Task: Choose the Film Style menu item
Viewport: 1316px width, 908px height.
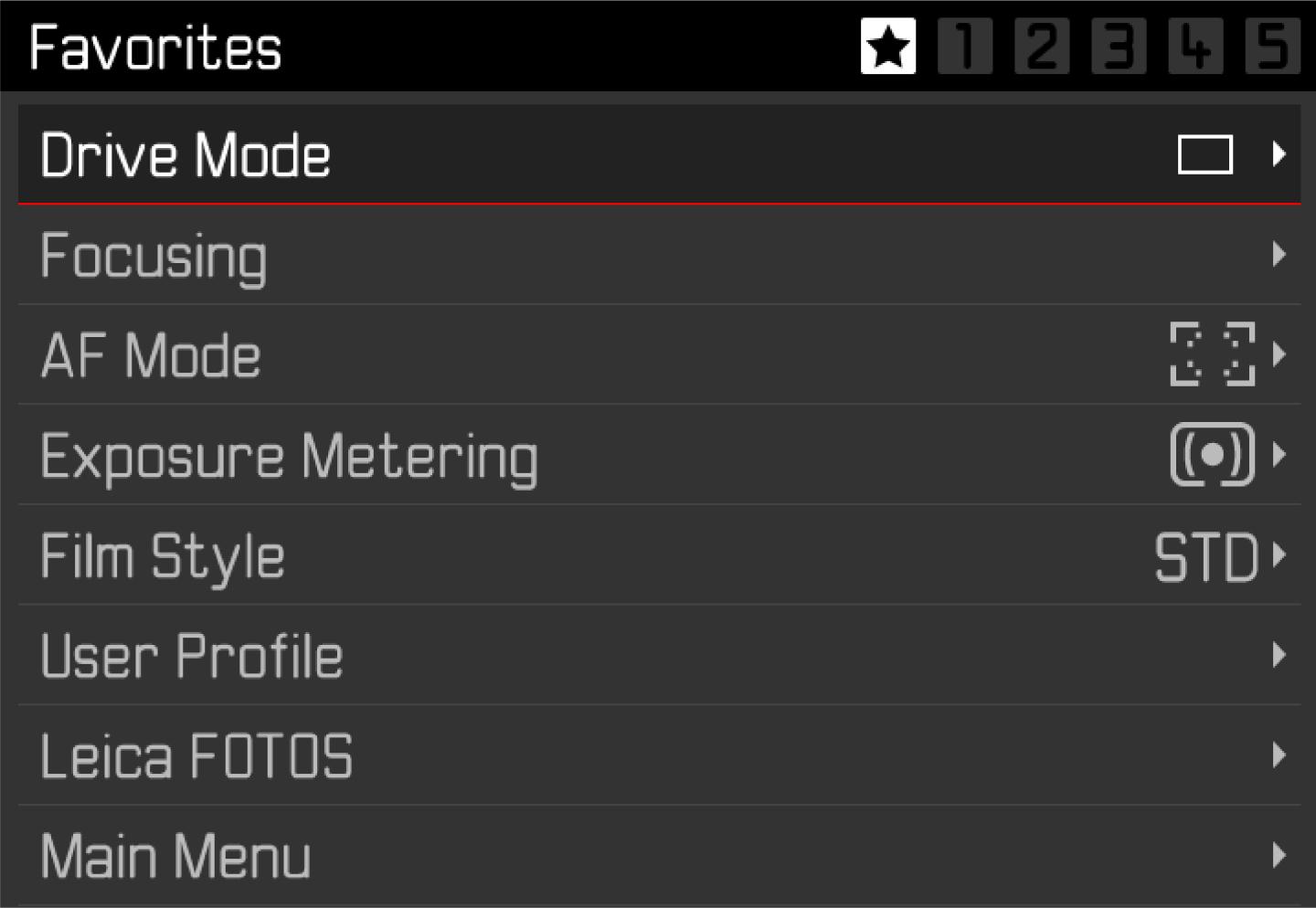Action: click(163, 556)
